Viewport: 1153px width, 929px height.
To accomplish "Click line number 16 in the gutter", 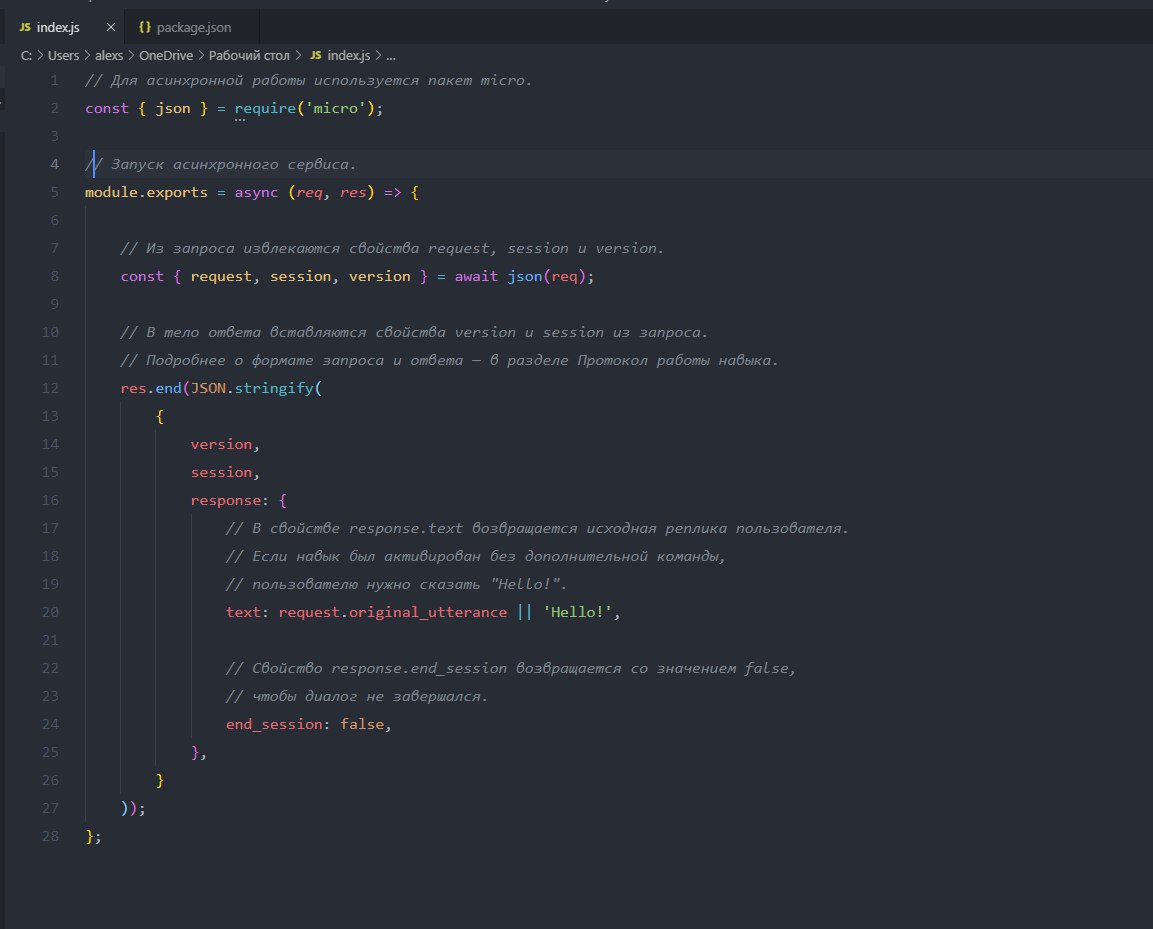I will point(50,500).
